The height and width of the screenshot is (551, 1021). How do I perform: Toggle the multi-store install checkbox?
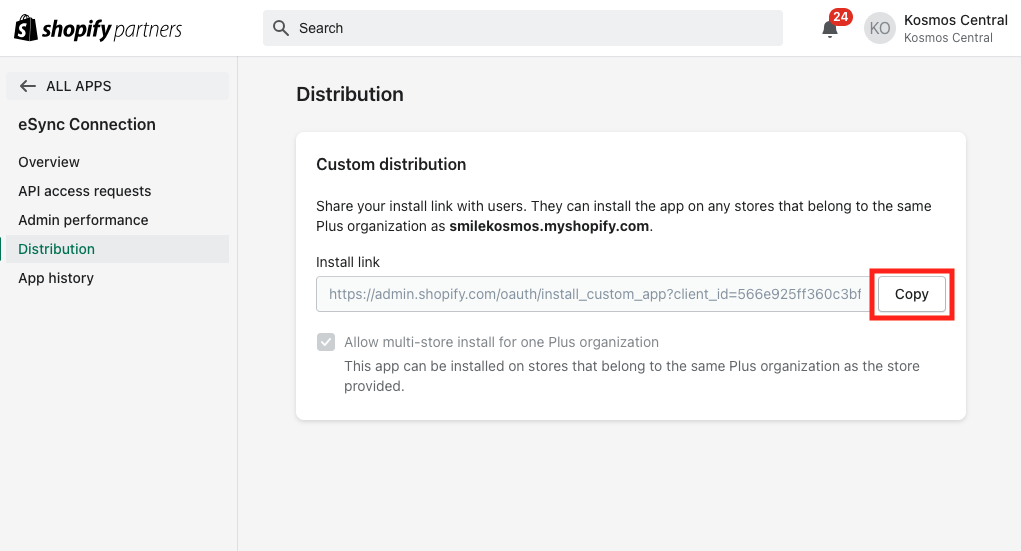tap(326, 342)
